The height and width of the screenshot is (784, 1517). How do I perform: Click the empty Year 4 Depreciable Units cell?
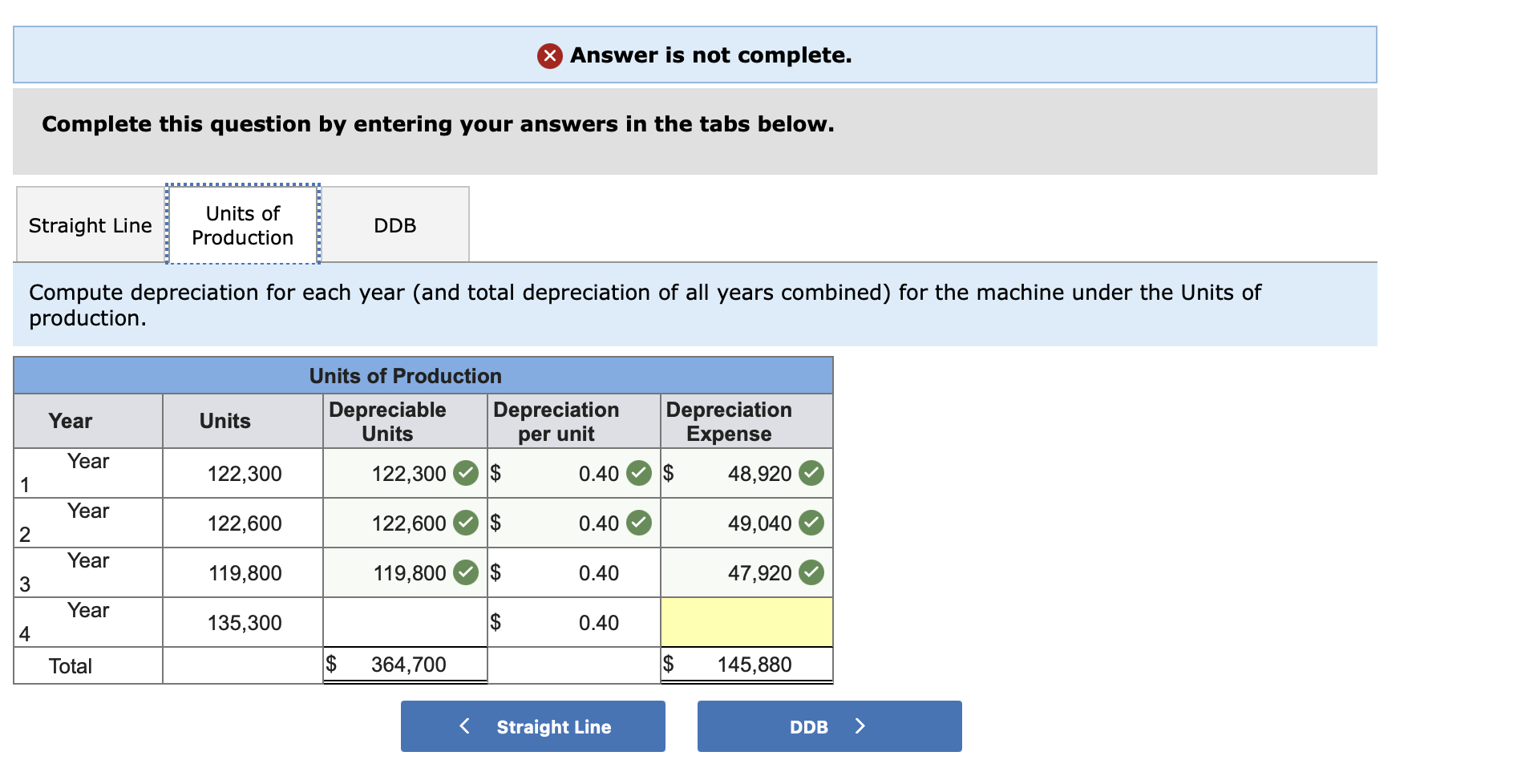click(x=404, y=622)
